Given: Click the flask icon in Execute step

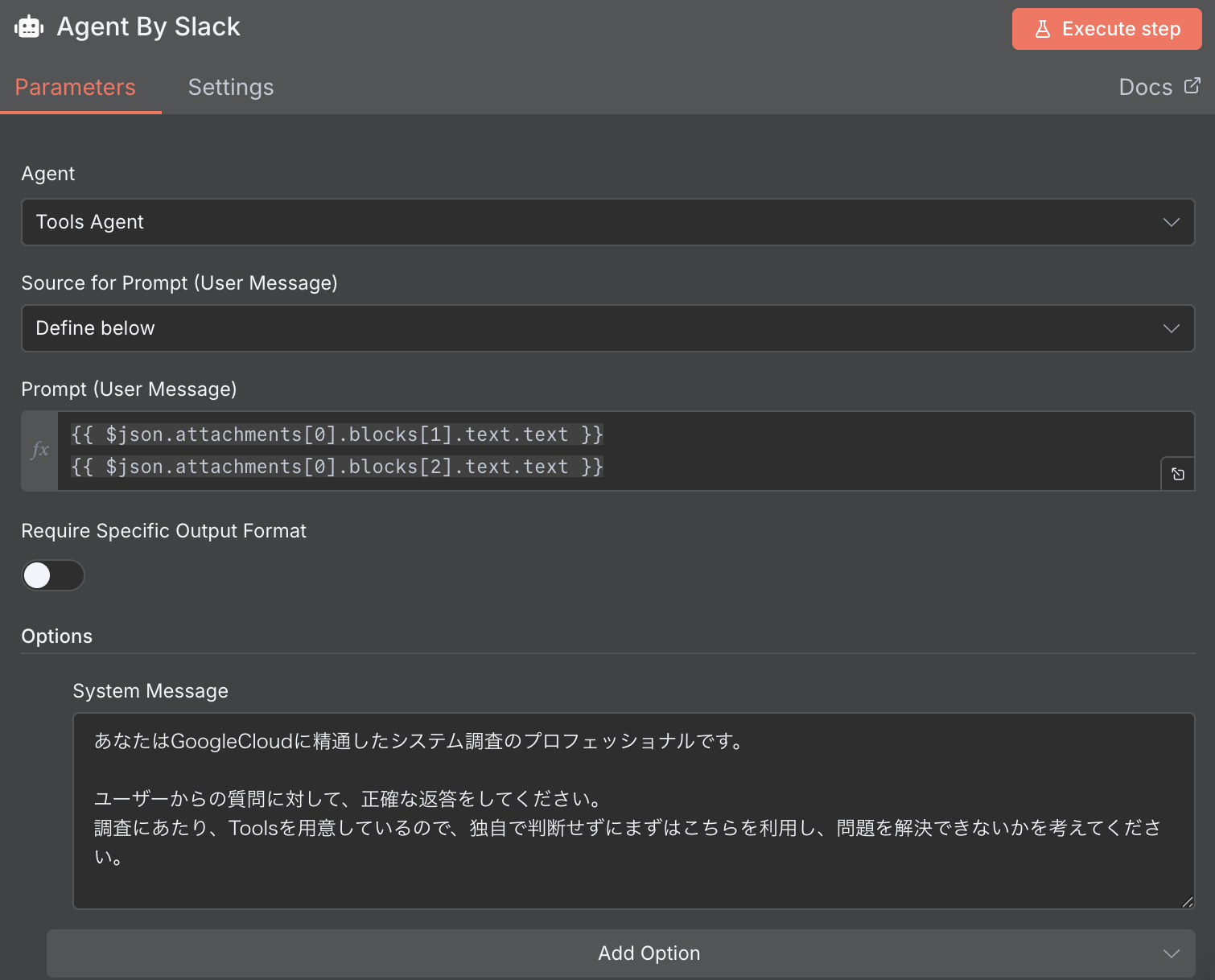Looking at the screenshot, I should [1043, 29].
